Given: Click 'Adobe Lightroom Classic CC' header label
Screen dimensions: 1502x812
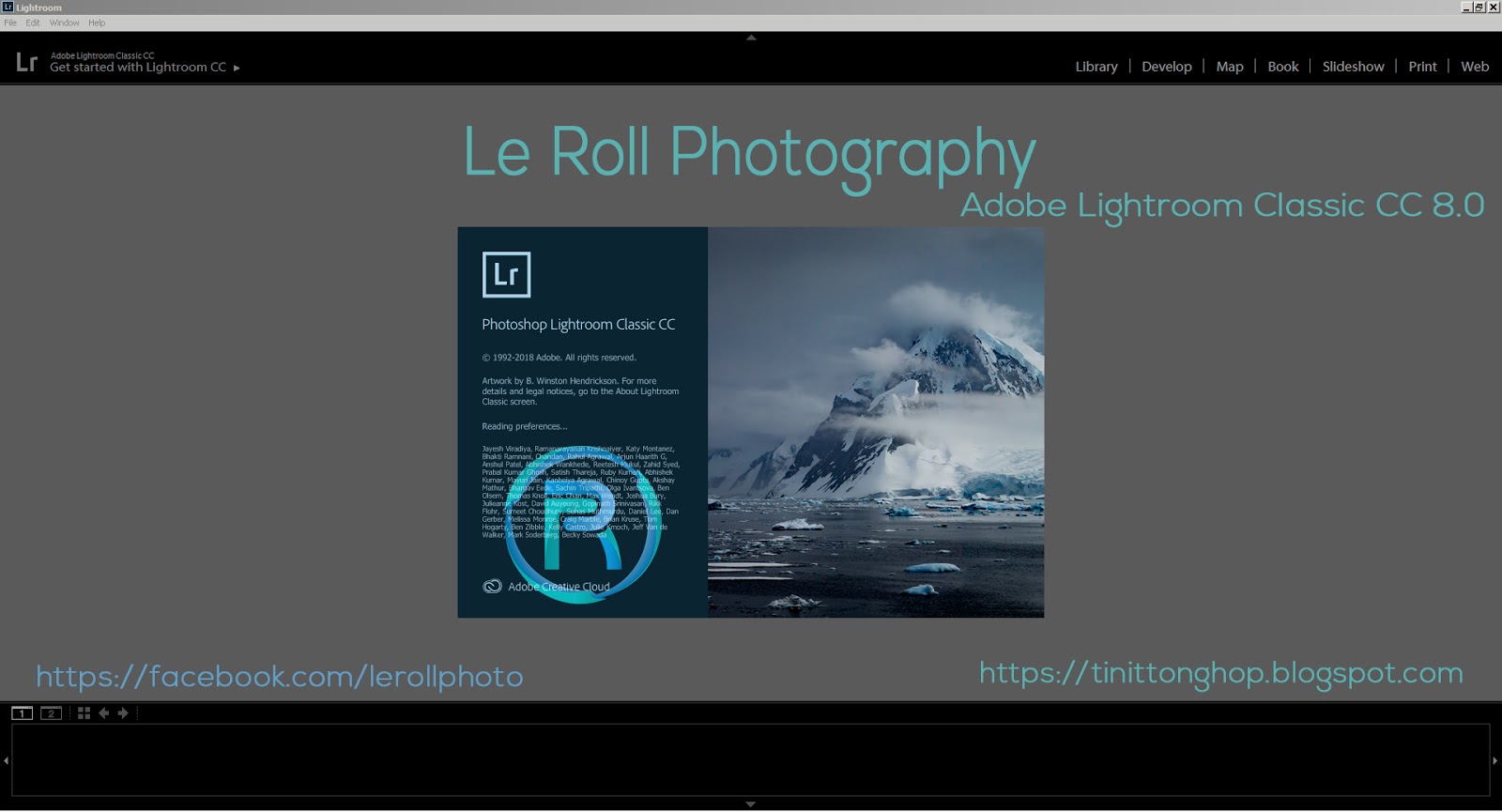Looking at the screenshot, I should tap(102, 55).
